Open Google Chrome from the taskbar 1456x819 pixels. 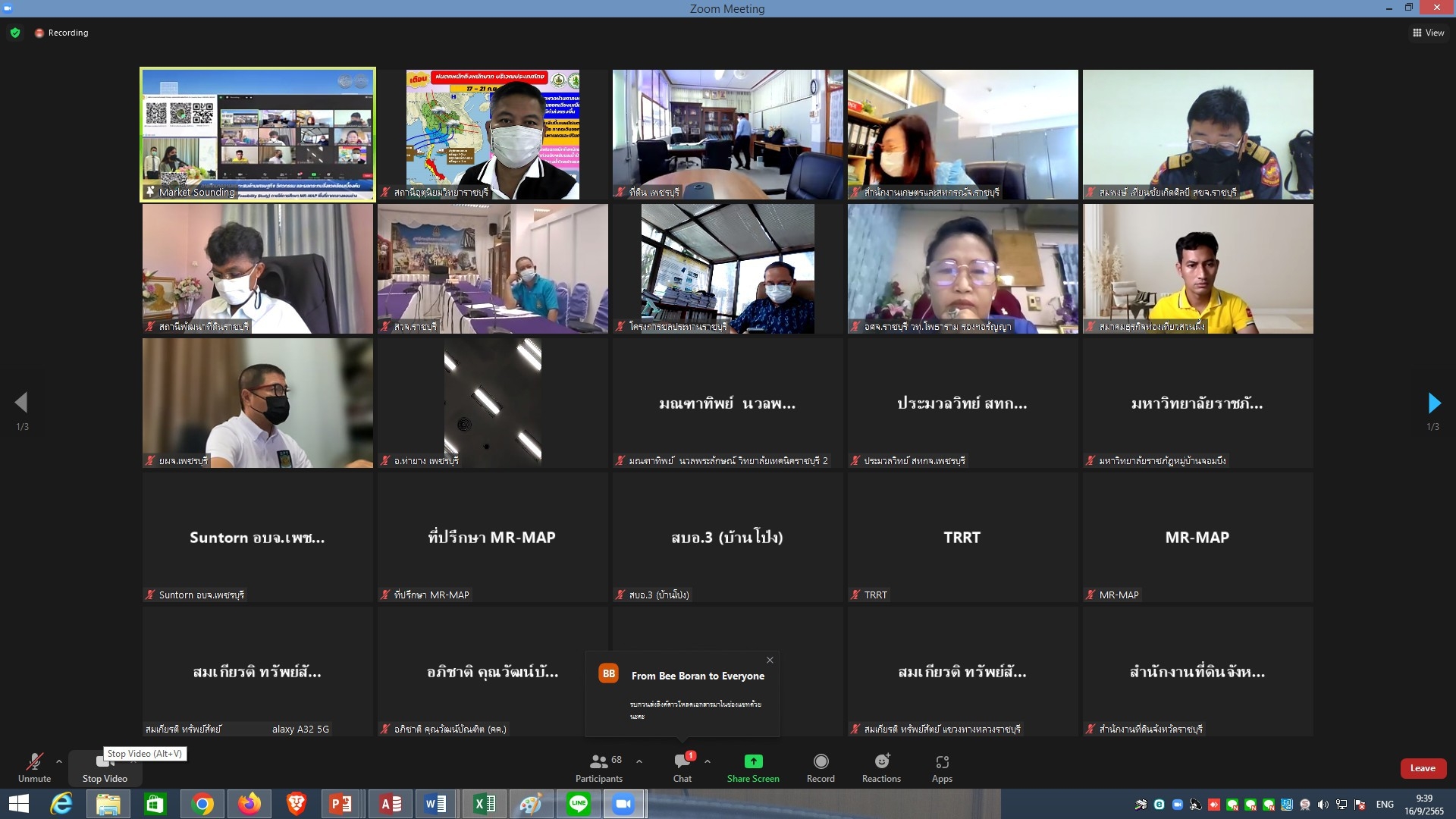202,804
